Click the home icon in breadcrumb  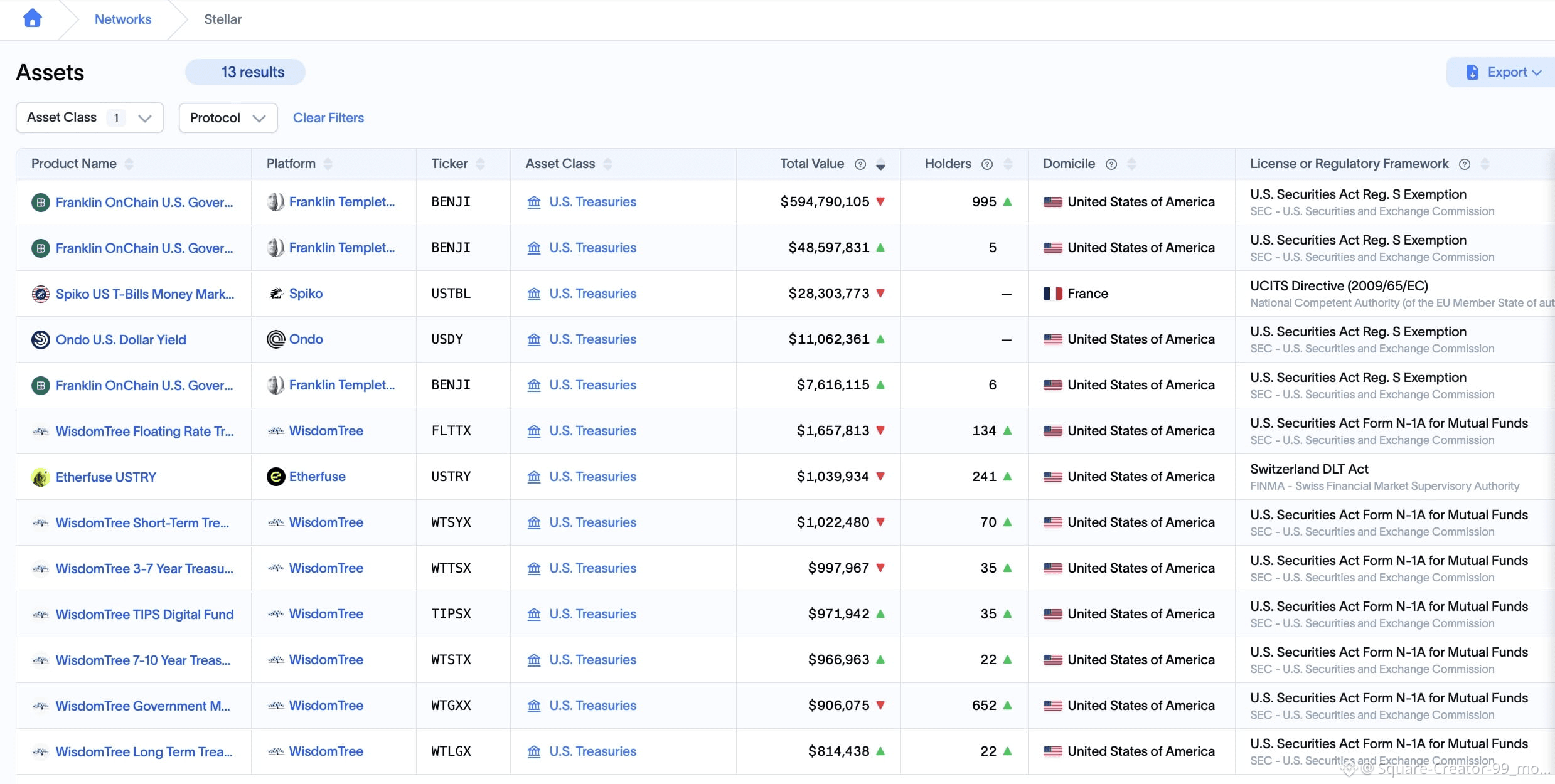(x=33, y=18)
